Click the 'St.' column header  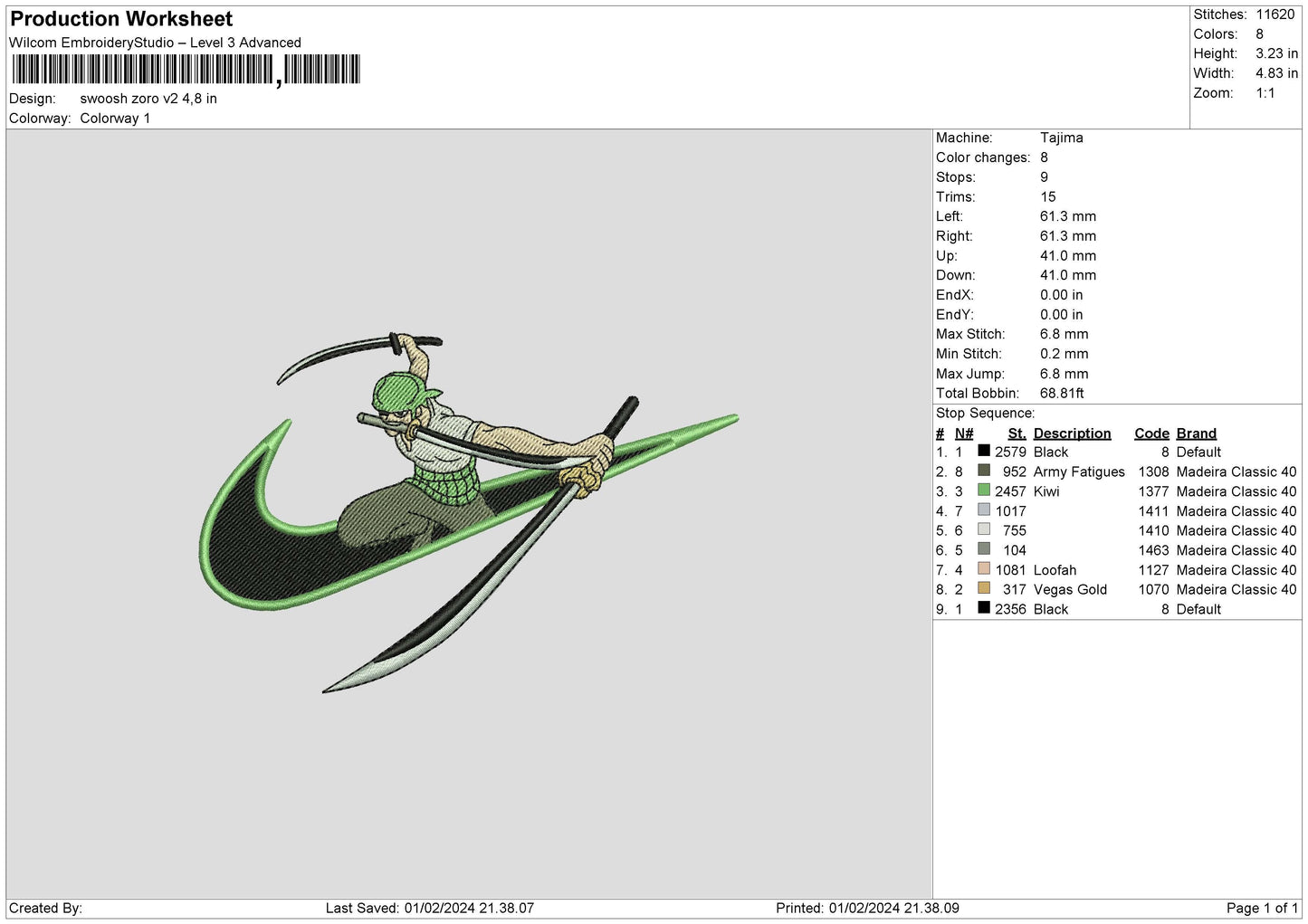(x=1017, y=433)
